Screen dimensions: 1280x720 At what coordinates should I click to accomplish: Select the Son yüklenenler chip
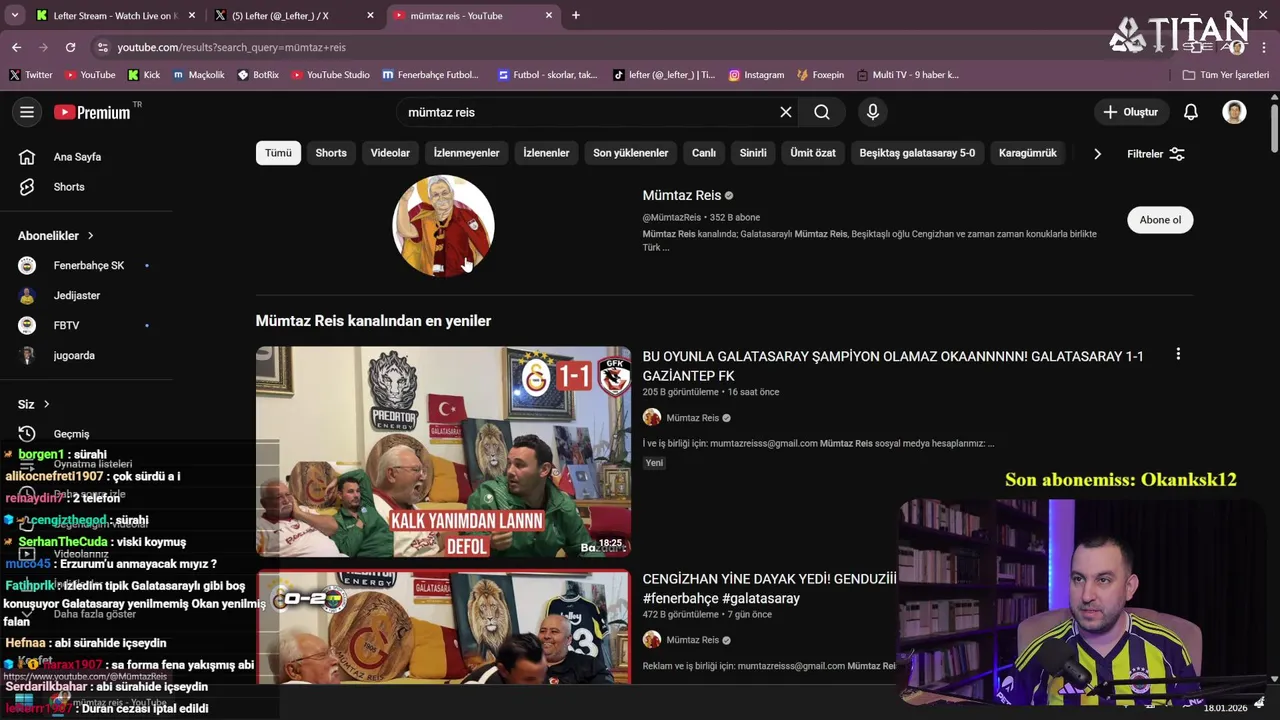point(630,153)
